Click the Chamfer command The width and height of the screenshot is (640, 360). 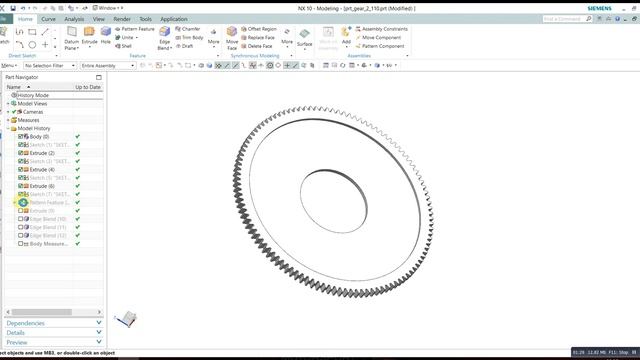188,29
